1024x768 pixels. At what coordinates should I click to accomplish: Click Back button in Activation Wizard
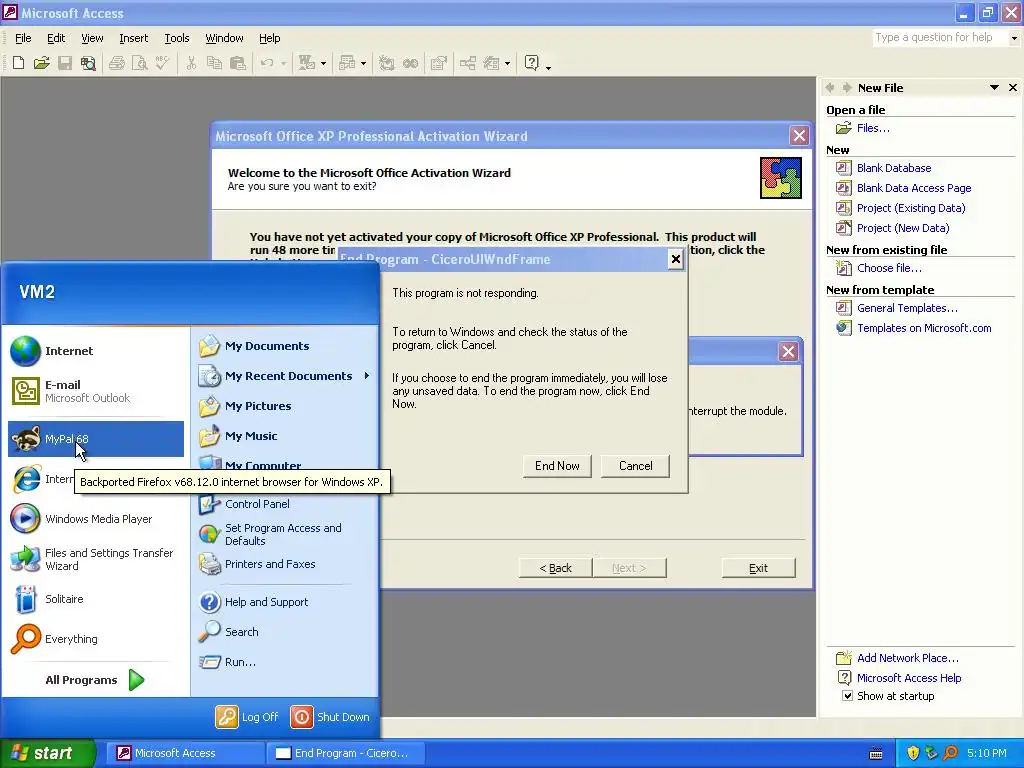[555, 568]
